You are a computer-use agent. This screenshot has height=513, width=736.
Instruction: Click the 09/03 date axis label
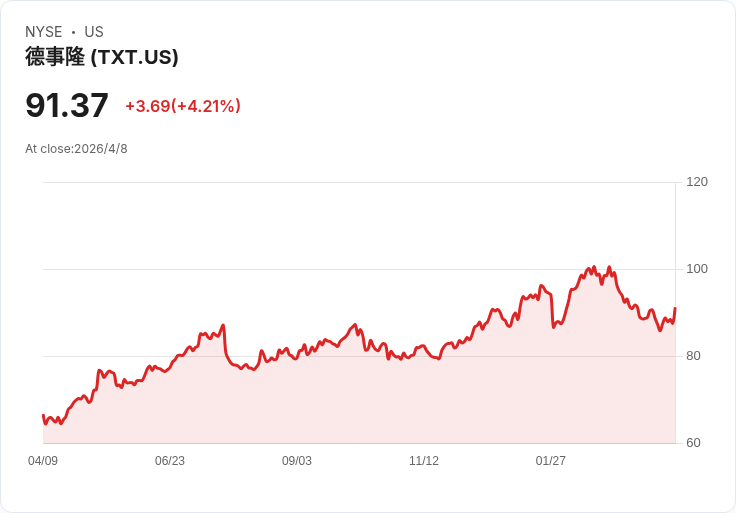[297, 461]
